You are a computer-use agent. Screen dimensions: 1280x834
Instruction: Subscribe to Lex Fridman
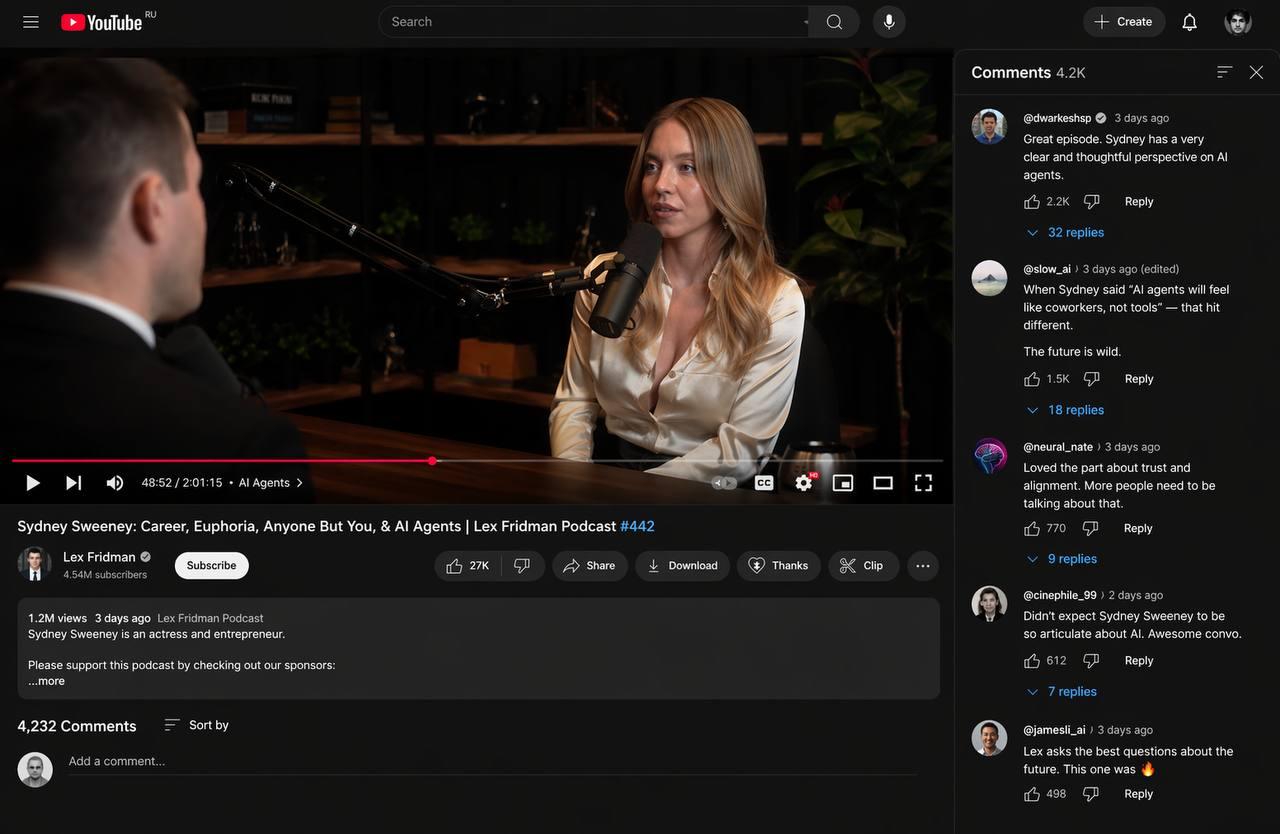212,565
